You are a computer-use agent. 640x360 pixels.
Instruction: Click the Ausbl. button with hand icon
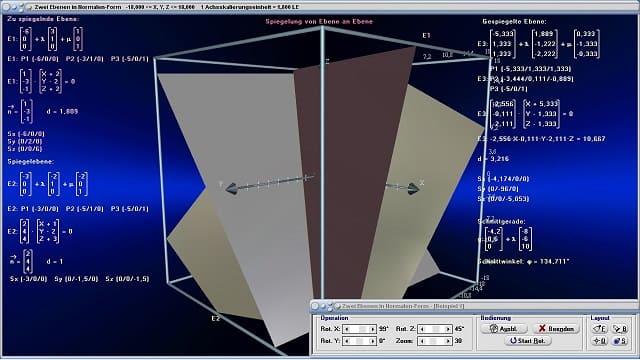[503, 329]
